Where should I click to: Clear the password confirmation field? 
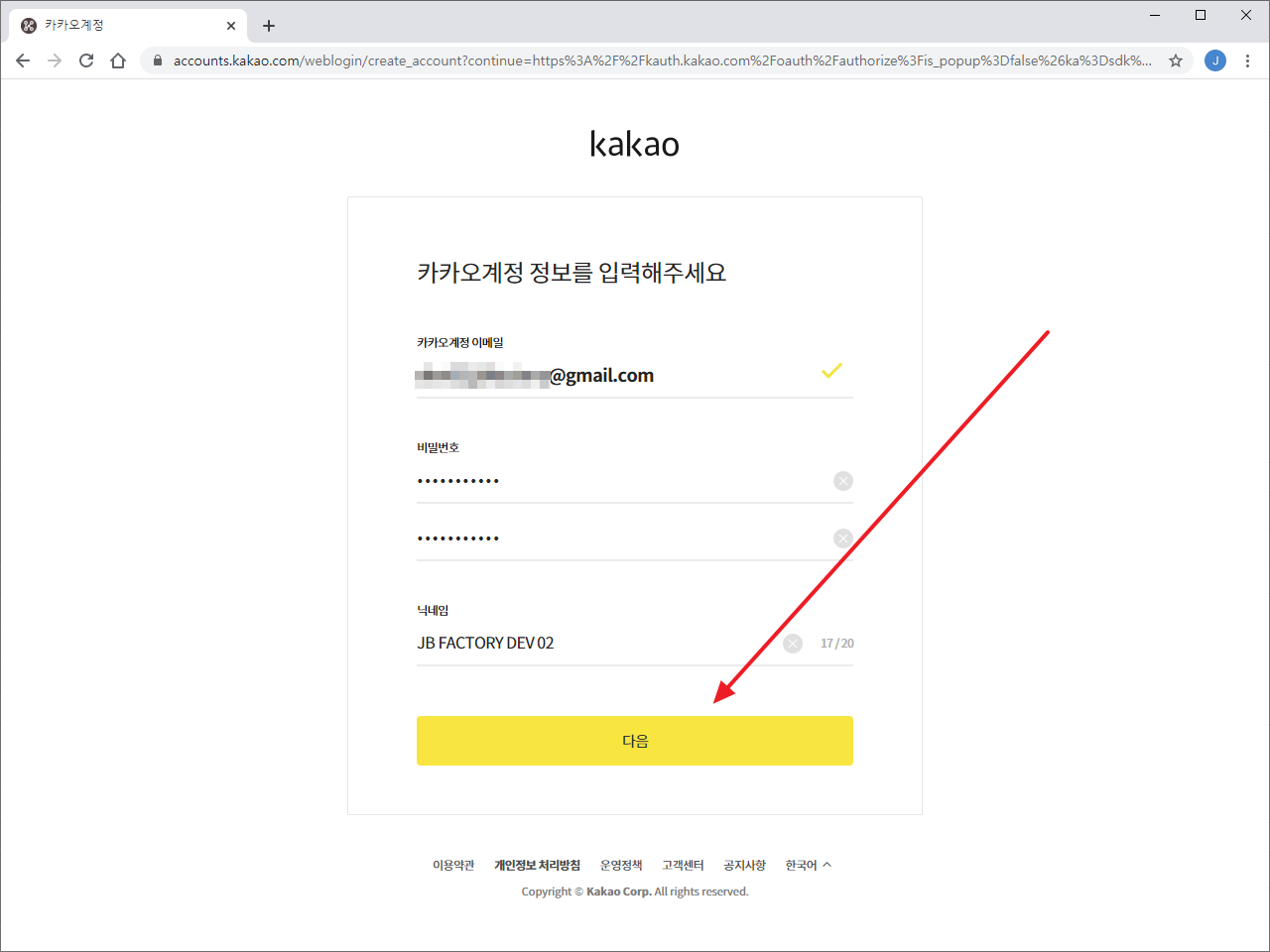[x=843, y=538]
